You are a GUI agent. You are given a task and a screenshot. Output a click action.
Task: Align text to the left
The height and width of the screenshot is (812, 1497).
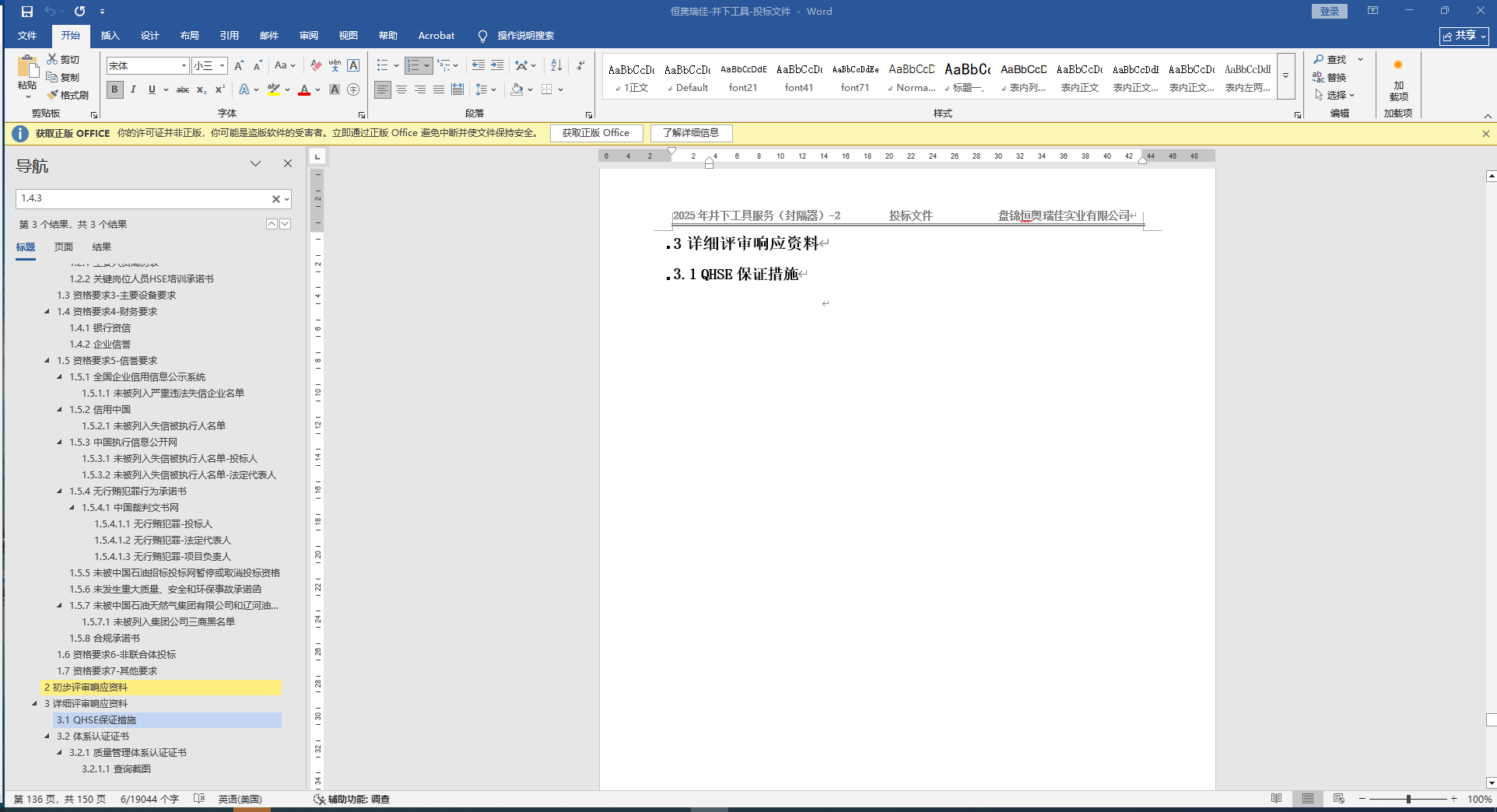383,89
